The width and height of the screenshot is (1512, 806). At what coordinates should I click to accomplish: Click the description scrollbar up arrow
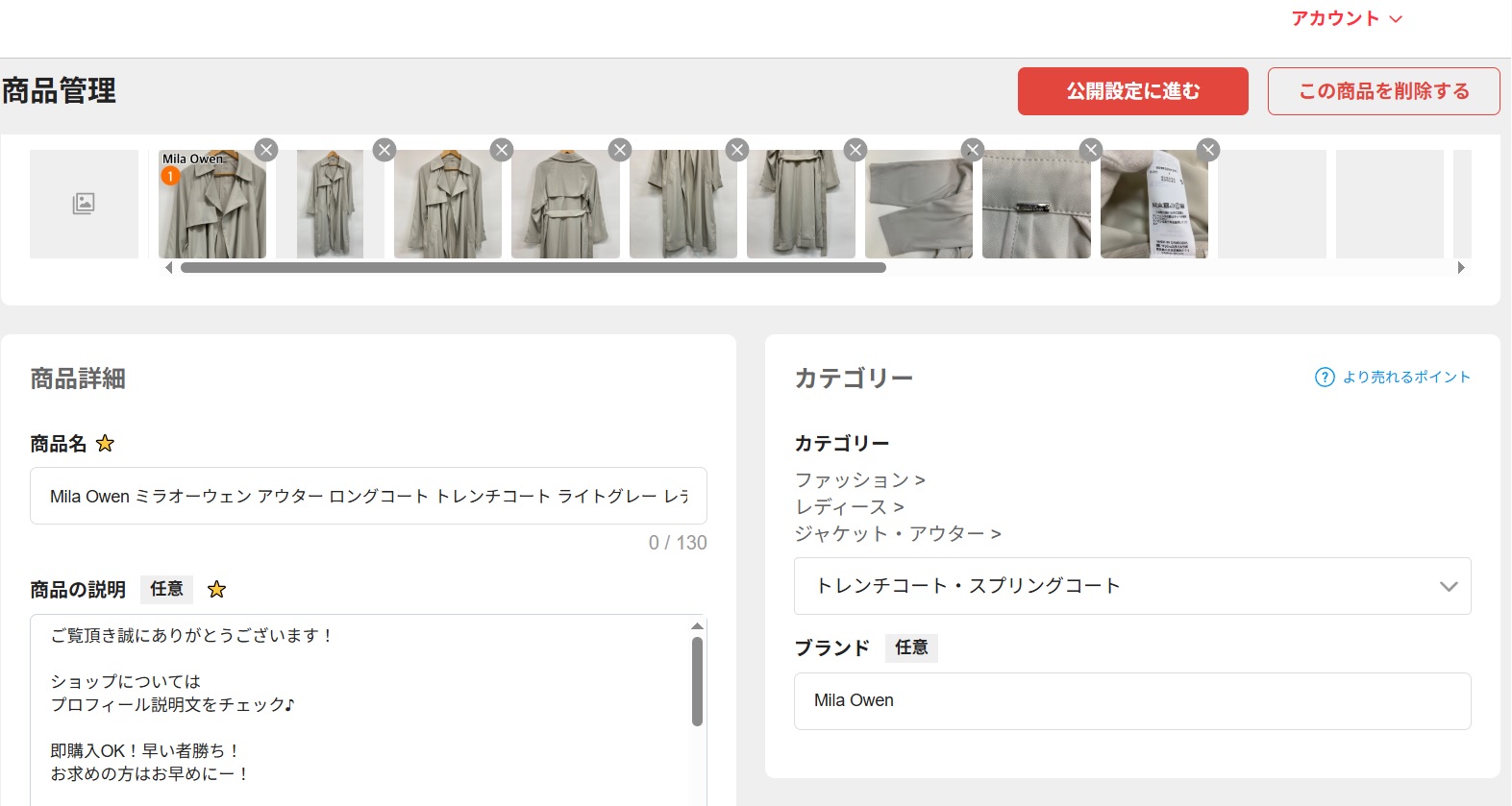tap(697, 626)
